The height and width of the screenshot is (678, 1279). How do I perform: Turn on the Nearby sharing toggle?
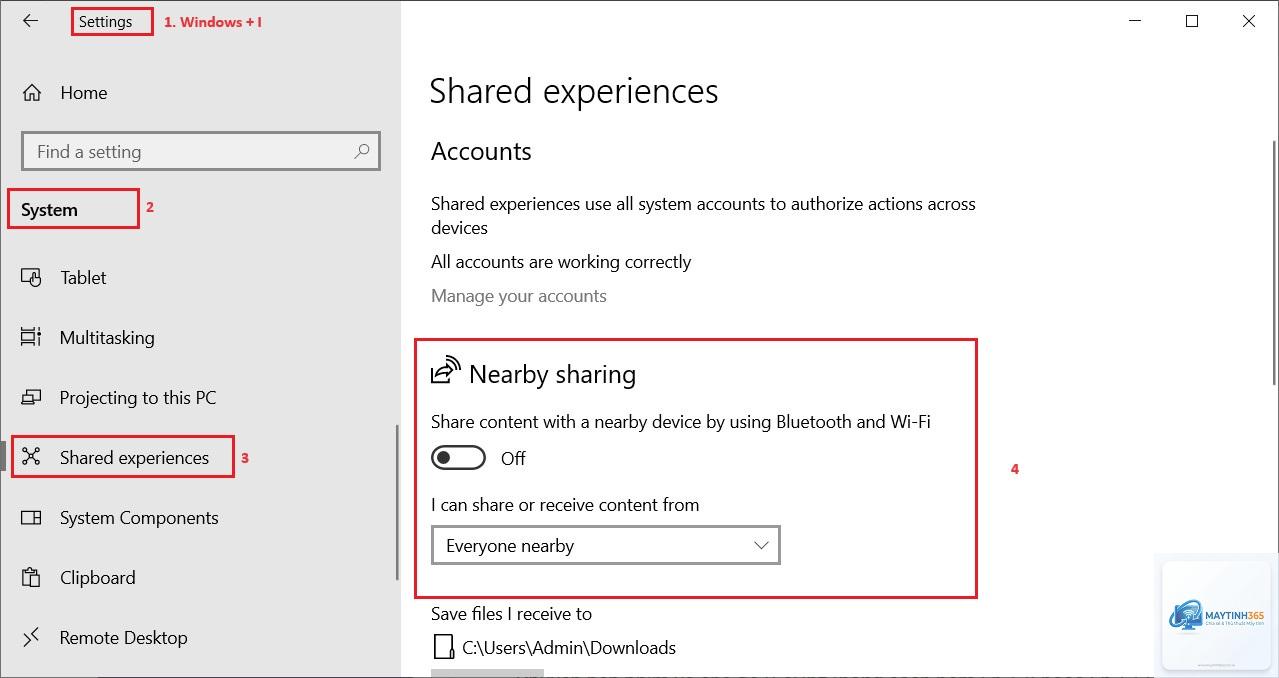click(x=458, y=458)
